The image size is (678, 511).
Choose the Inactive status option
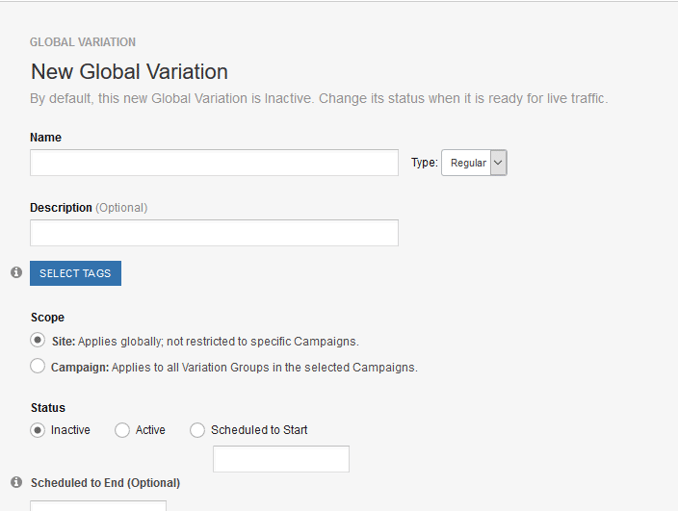(38, 430)
